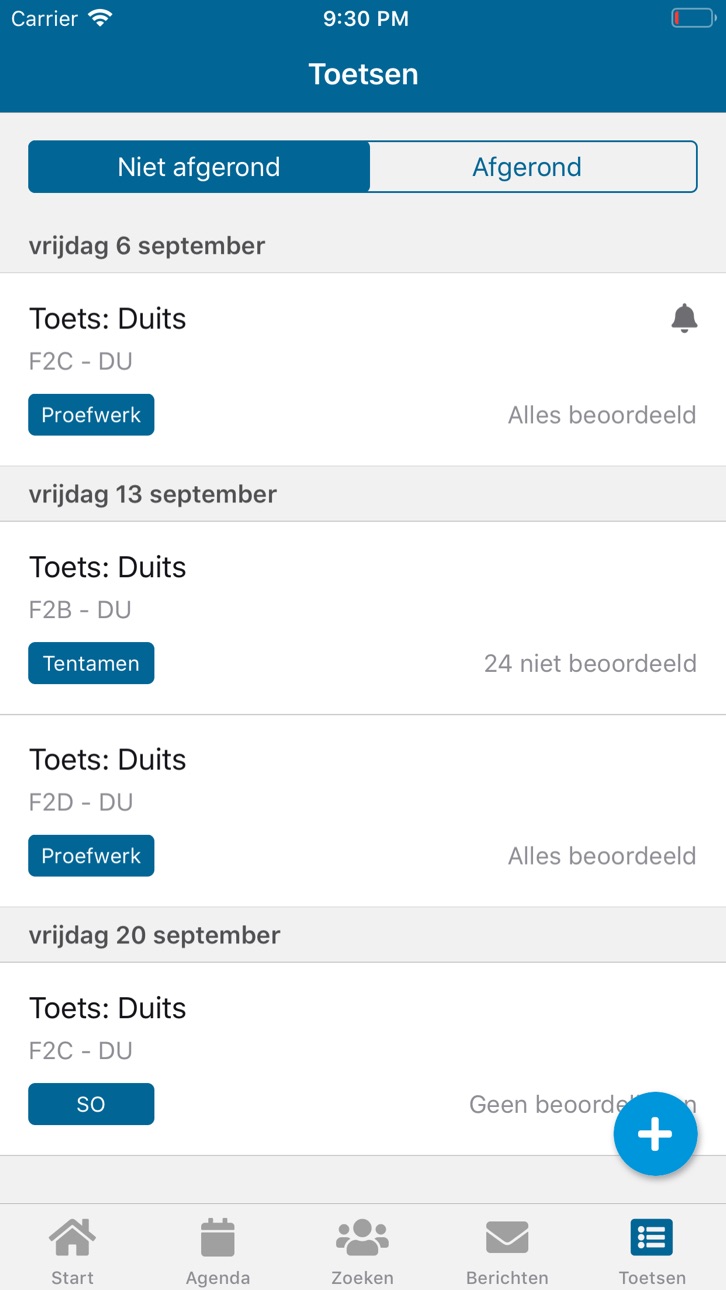Viewport: 726px width, 1290px height.
Task: Open the F2D - DU test entry
Action: [363, 811]
